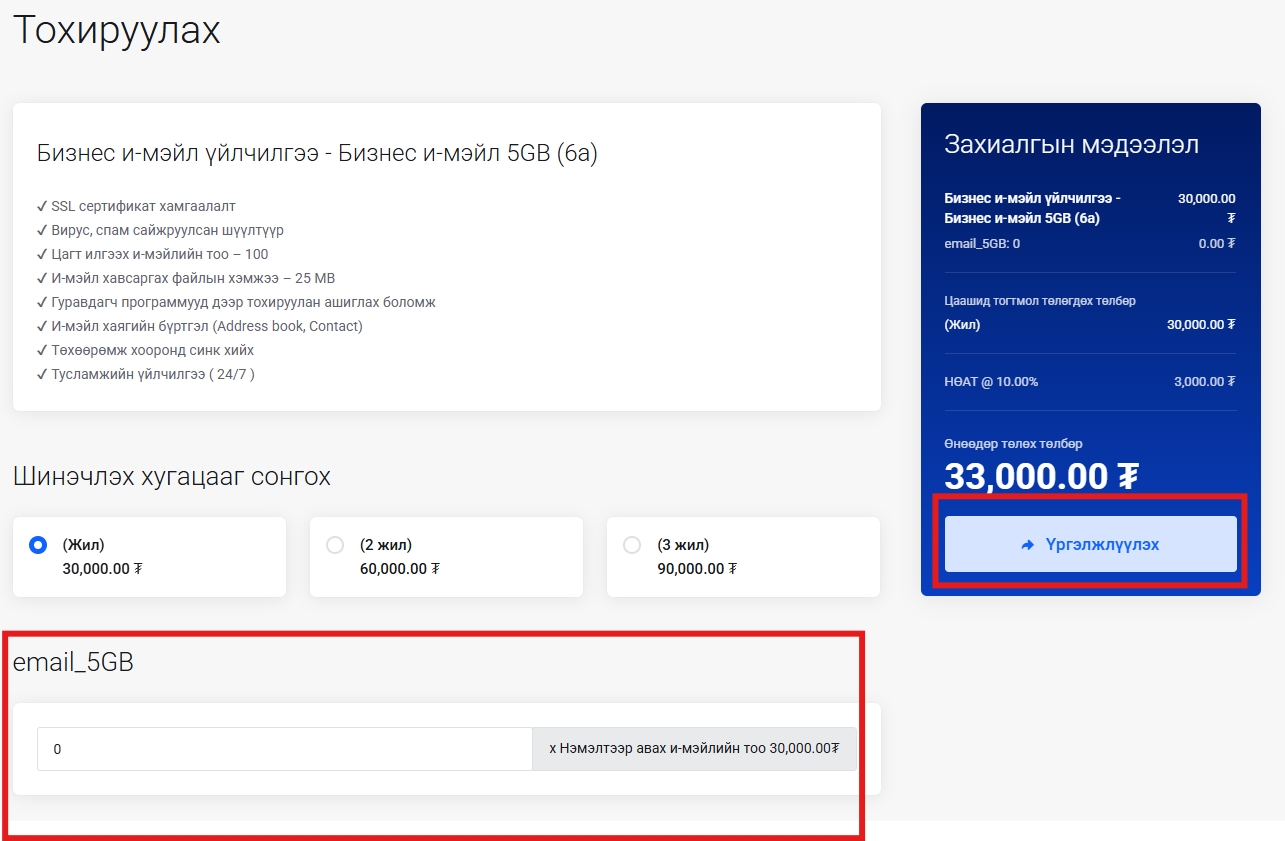Choose the (3 жил) radio option

coord(632,545)
